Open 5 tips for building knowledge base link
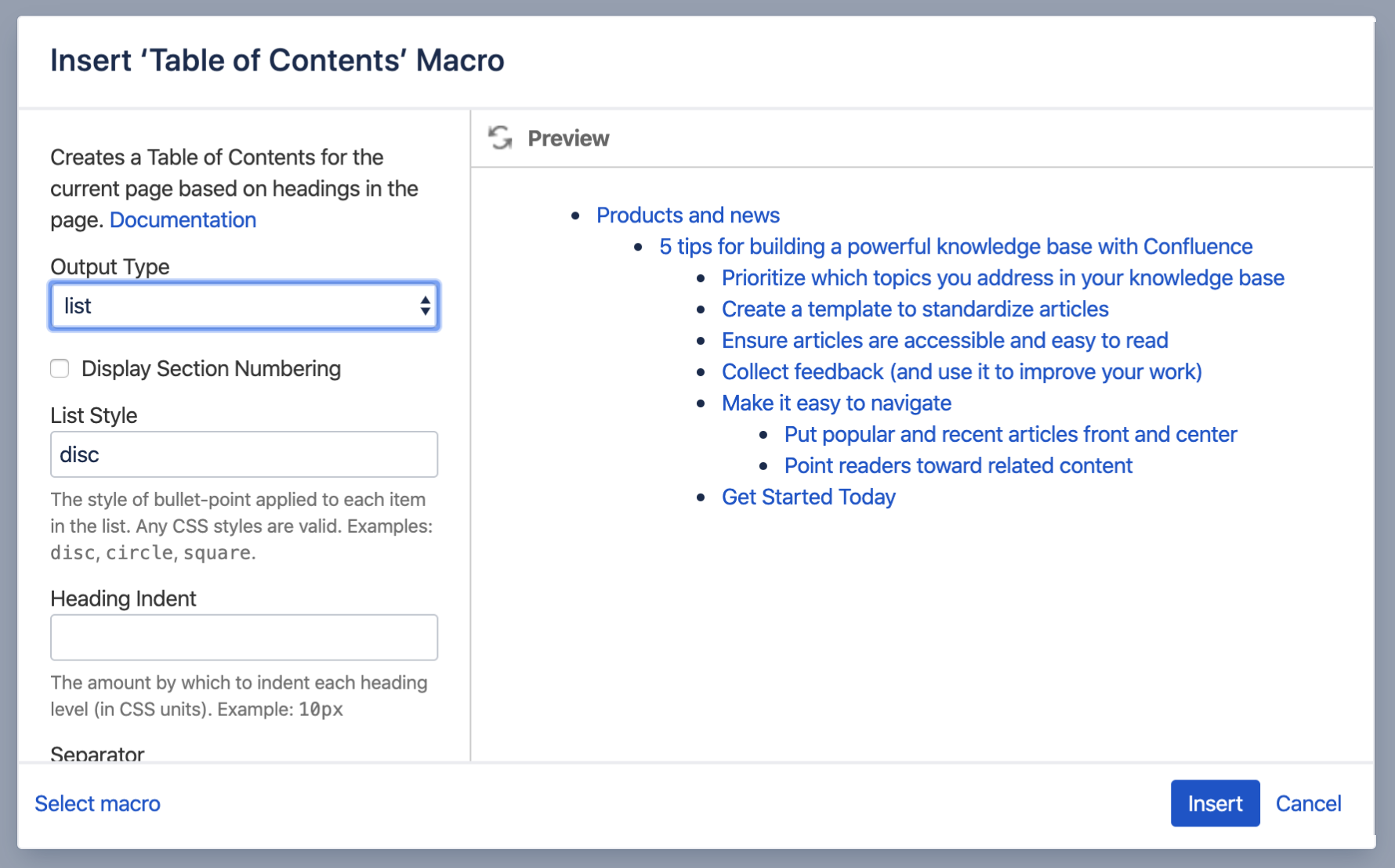The image size is (1395, 868). coord(955,247)
